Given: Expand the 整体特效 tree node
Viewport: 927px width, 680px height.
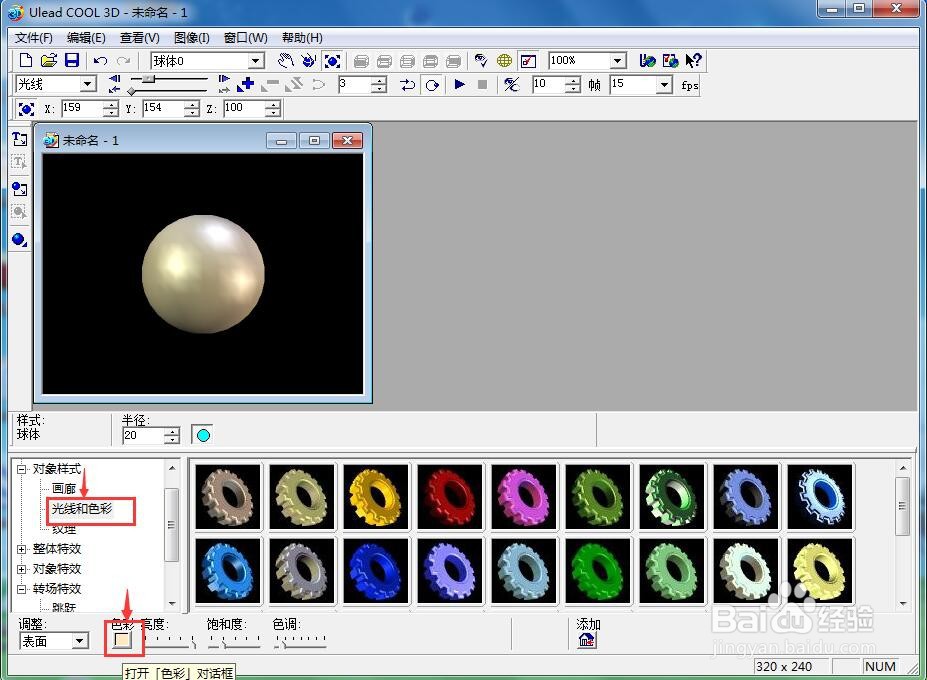Looking at the screenshot, I should click(x=22, y=549).
